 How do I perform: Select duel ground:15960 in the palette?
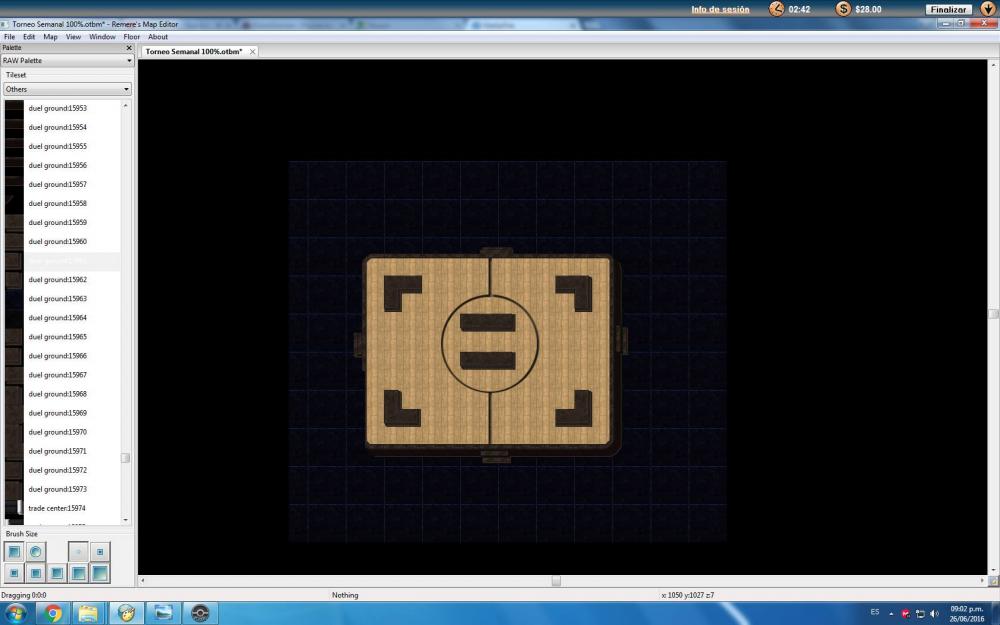[x=62, y=242]
